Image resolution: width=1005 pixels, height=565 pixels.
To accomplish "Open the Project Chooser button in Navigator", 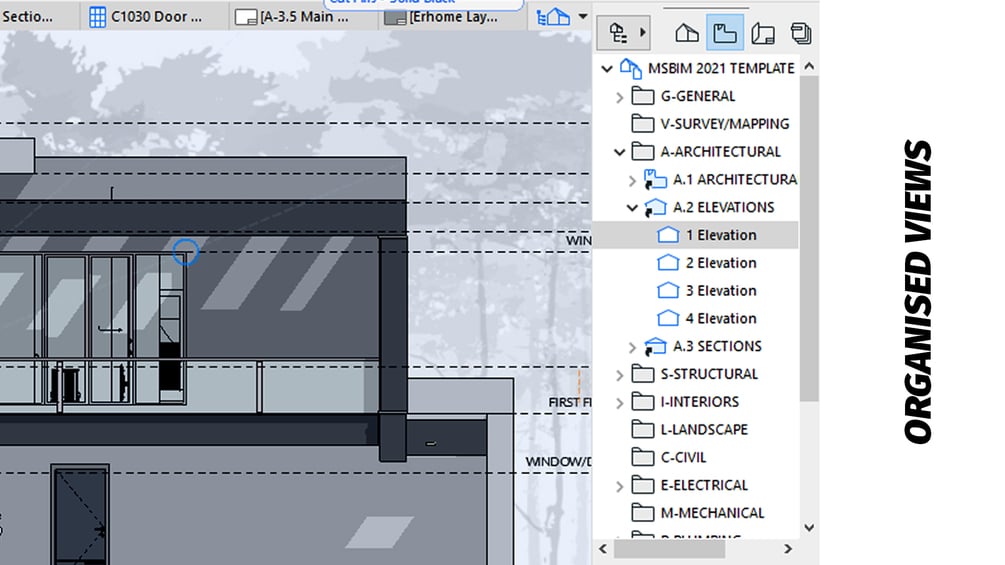I will [623, 33].
